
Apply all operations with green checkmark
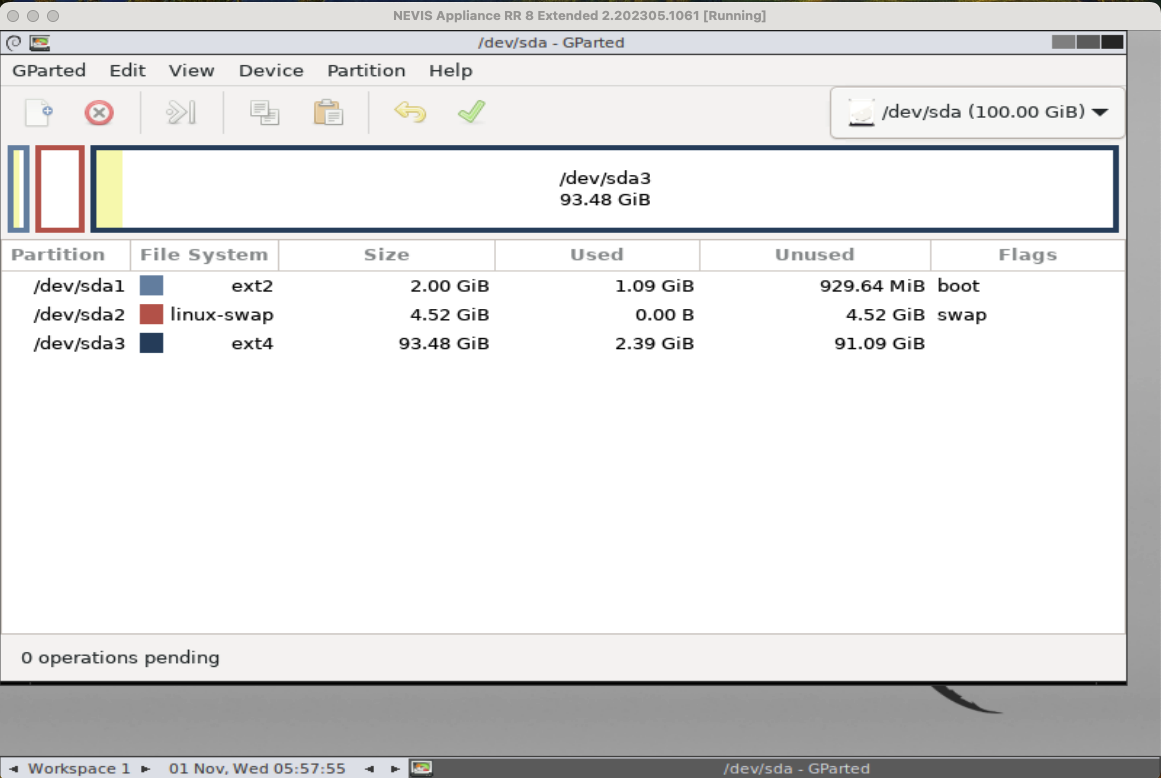click(x=471, y=112)
